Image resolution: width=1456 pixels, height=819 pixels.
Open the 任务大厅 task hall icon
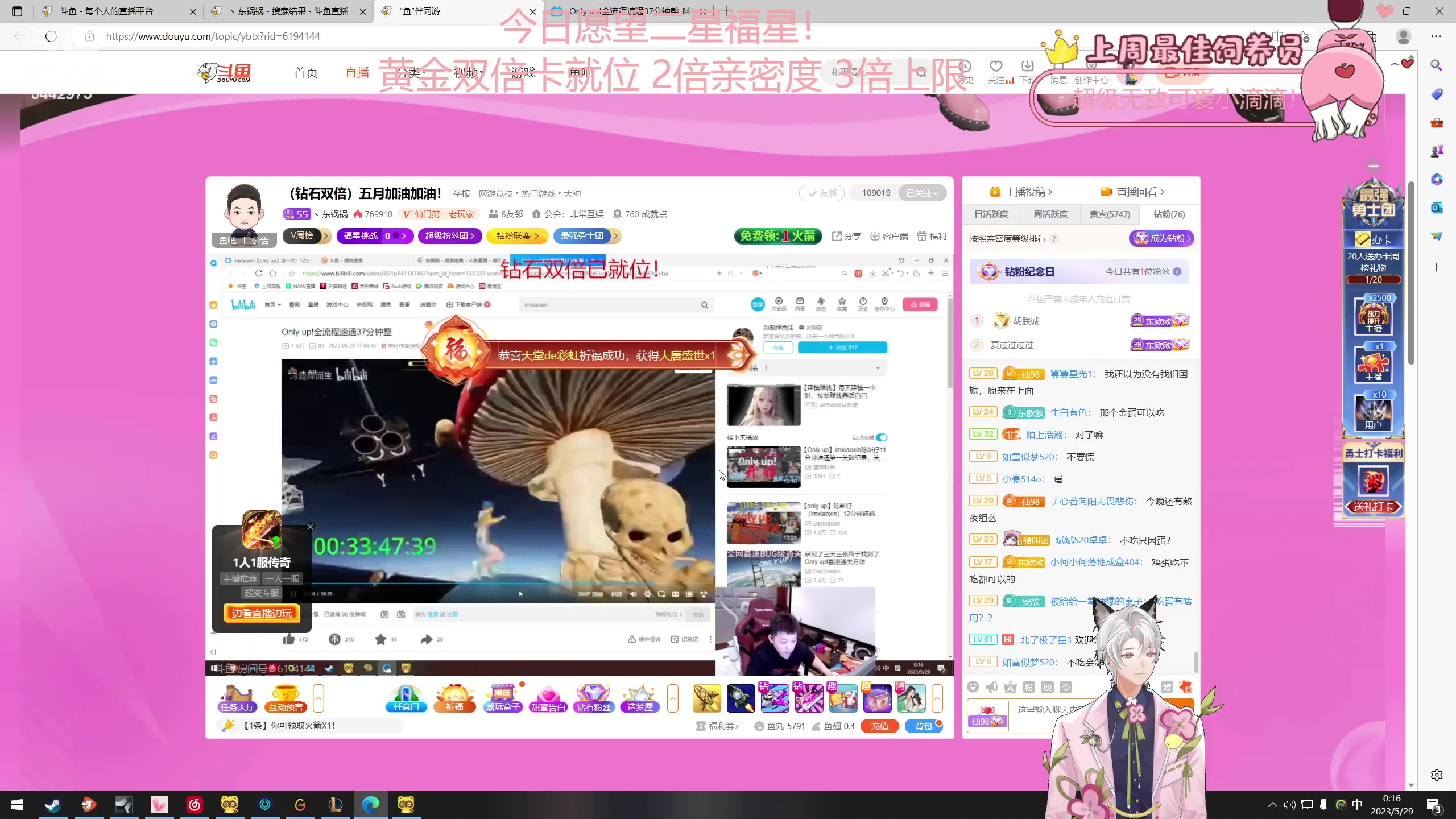click(x=237, y=698)
